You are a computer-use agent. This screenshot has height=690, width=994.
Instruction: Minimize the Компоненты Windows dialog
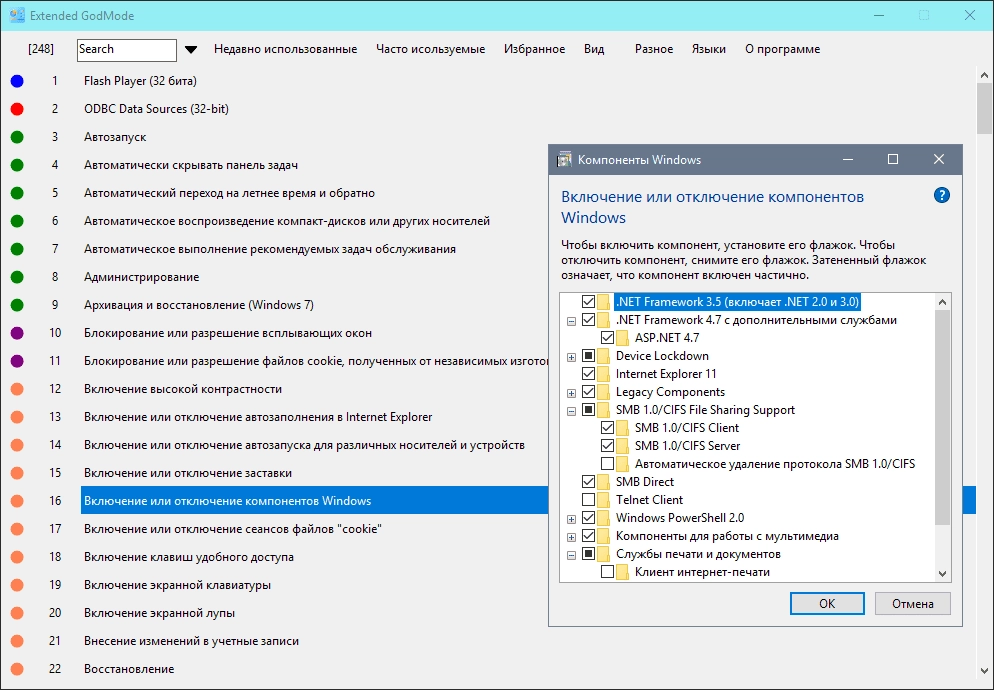847,159
